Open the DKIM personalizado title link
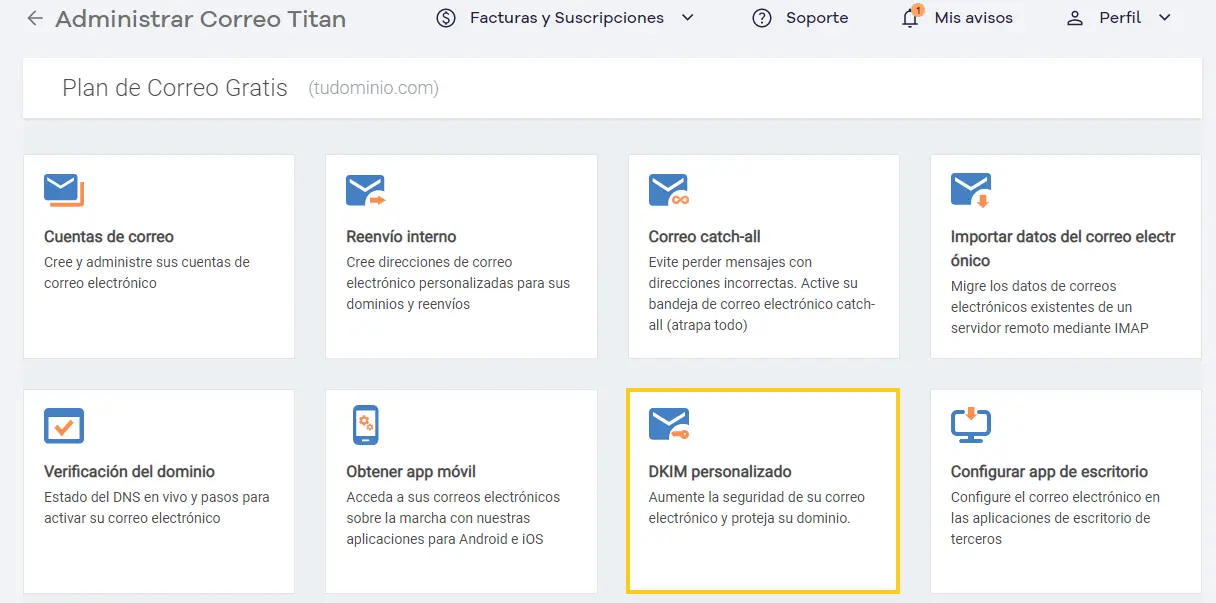 [x=720, y=472]
